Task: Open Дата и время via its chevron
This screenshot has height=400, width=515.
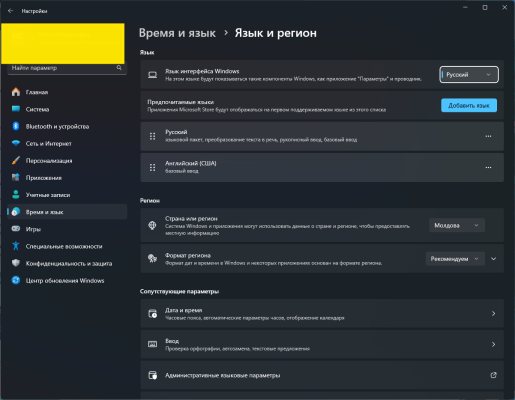Action: [x=493, y=313]
